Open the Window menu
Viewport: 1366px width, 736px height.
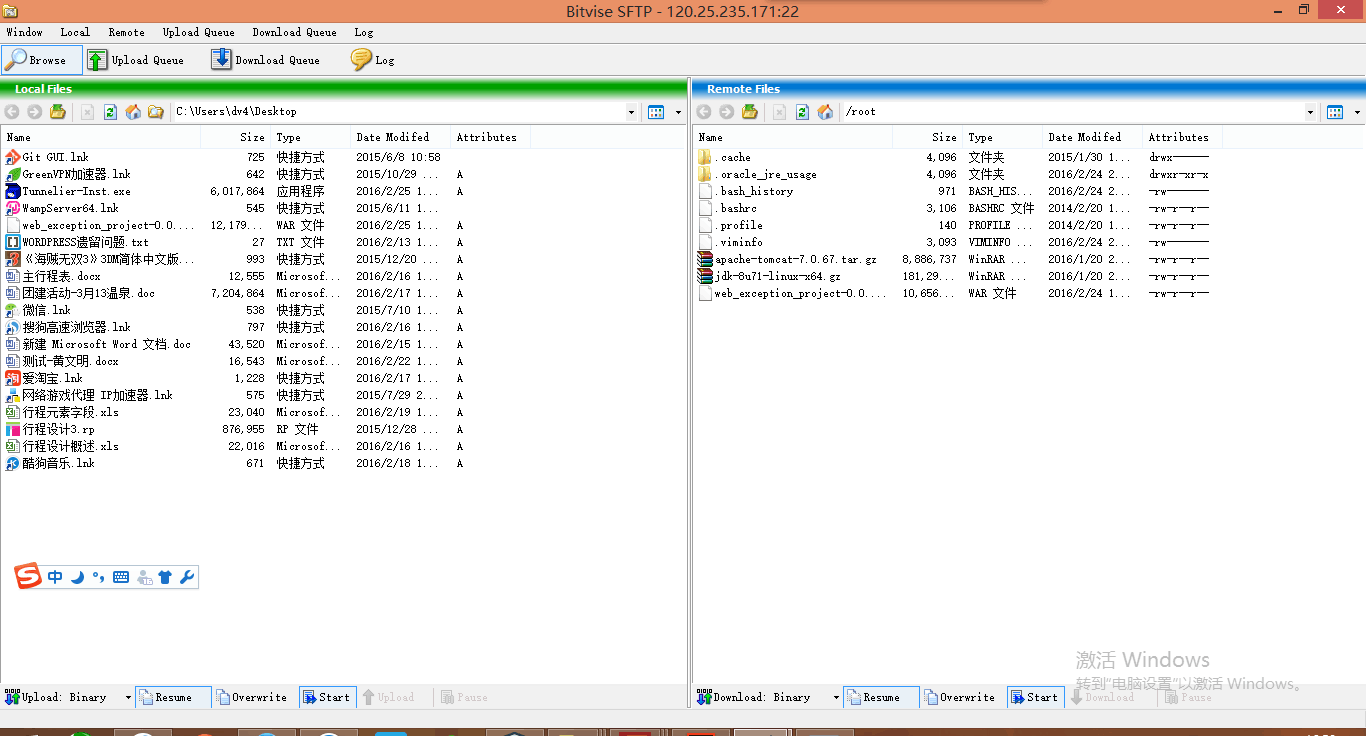(x=24, y=32)
